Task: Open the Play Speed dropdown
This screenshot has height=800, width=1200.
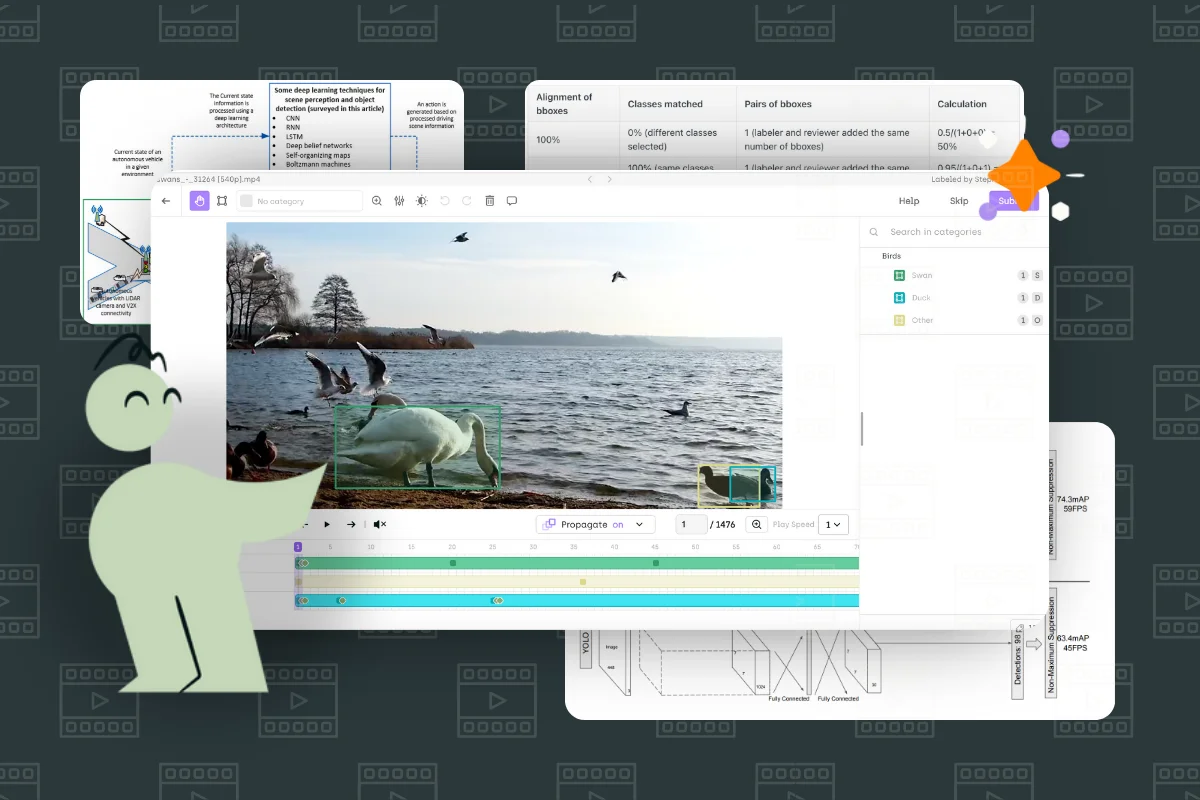Action: (833, 524)
